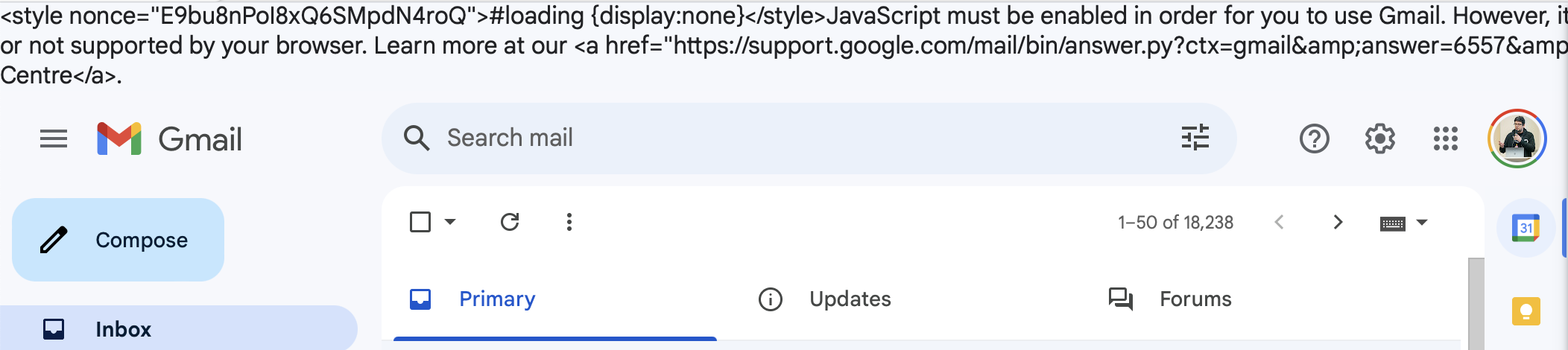The width and height of the screenshot is (1568, 350).
Task: Open Google Calendar side panel
Action: [x=1526, y=228]
